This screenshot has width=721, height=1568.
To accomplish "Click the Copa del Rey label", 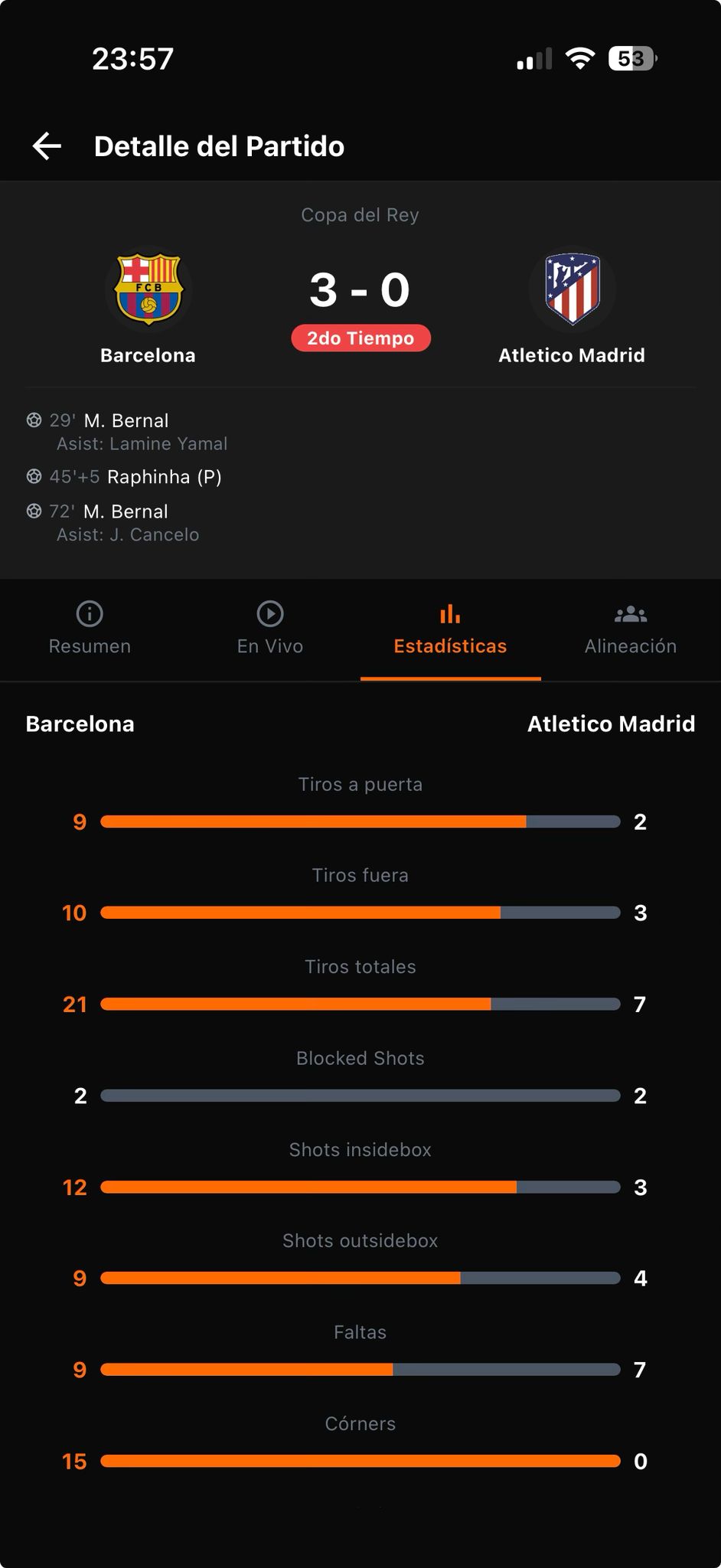I will point(360,215).
